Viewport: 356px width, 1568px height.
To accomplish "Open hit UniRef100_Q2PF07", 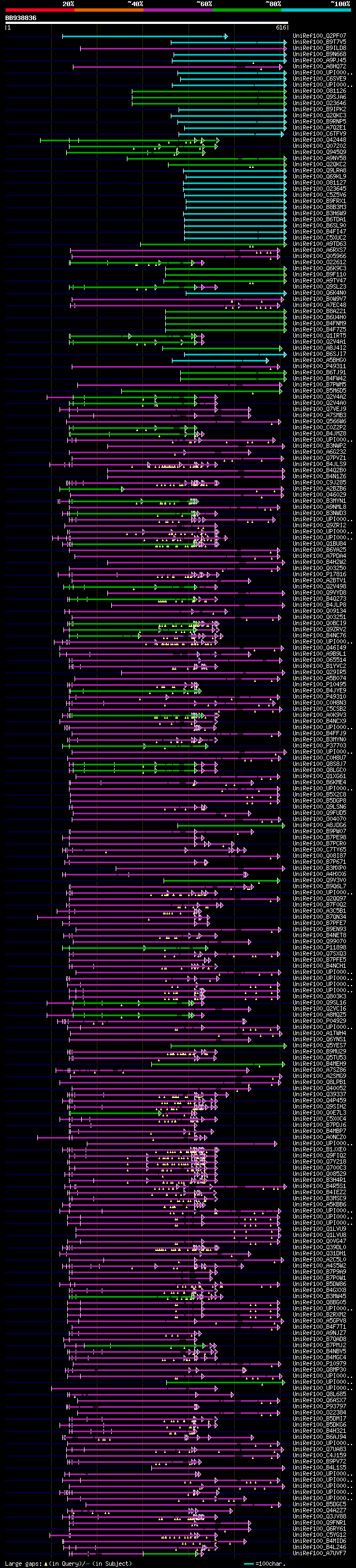I will 319,37.
